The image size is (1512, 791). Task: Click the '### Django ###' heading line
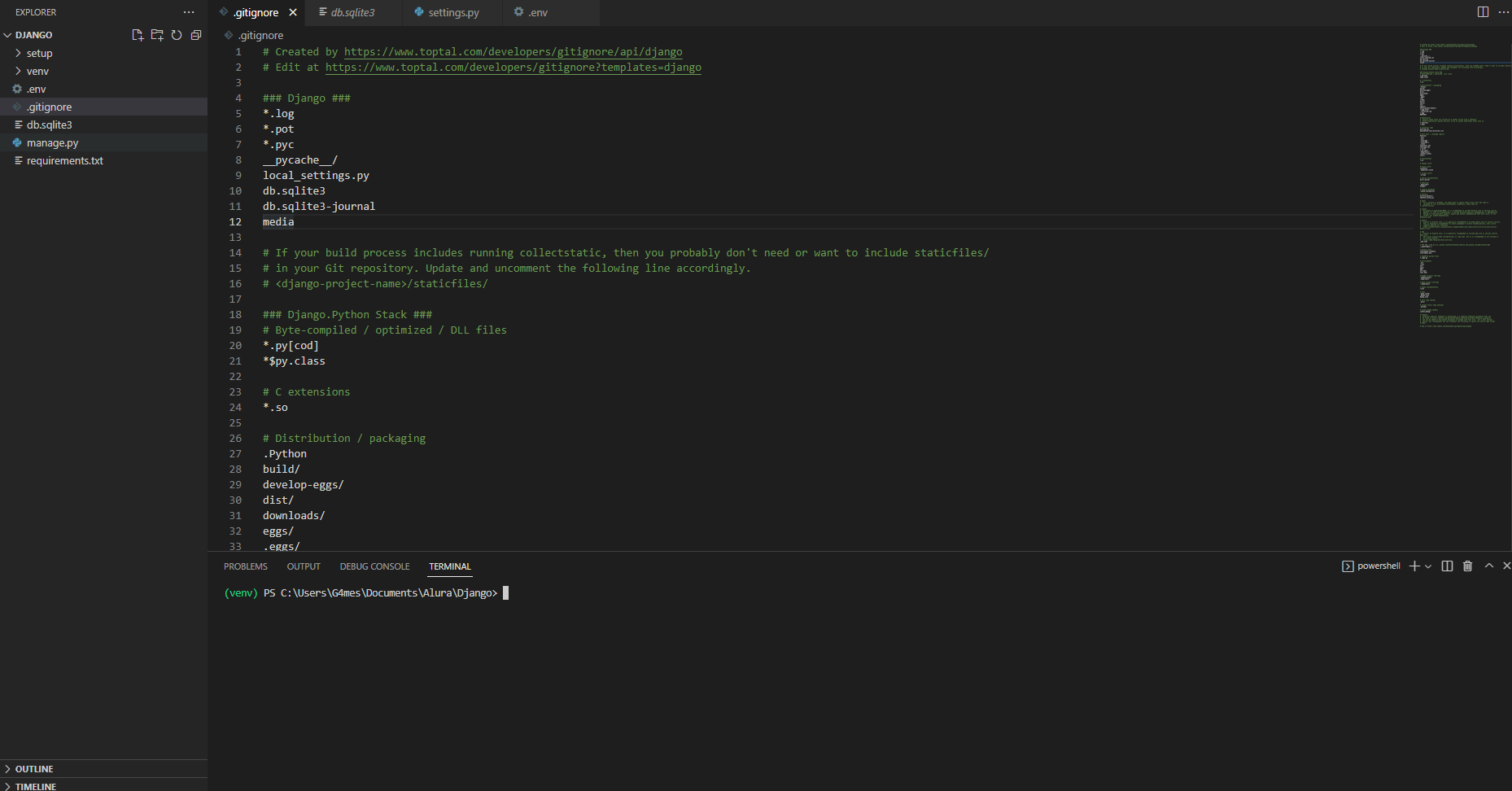coord(307,98)
